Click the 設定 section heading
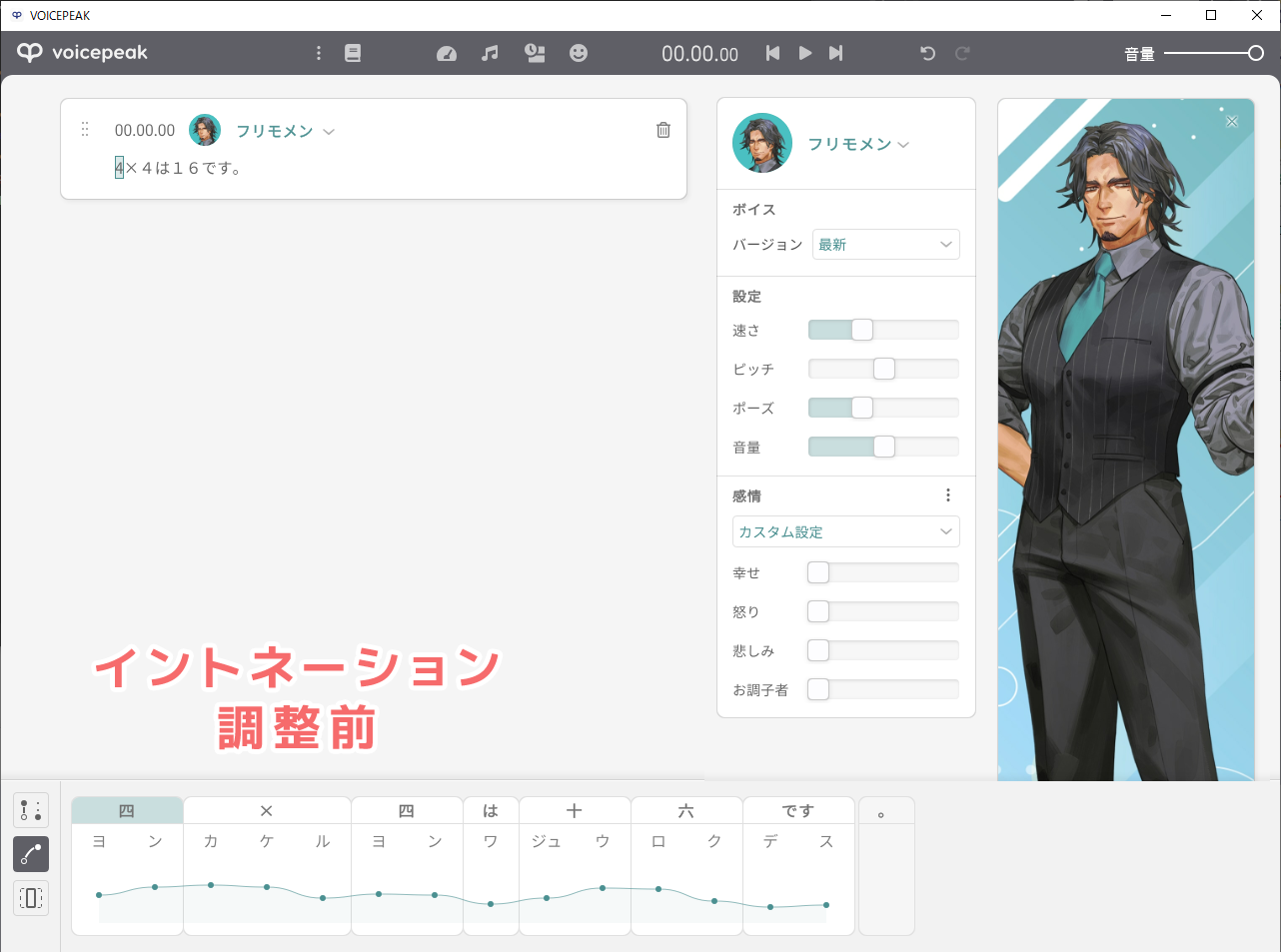 (746, 297)
